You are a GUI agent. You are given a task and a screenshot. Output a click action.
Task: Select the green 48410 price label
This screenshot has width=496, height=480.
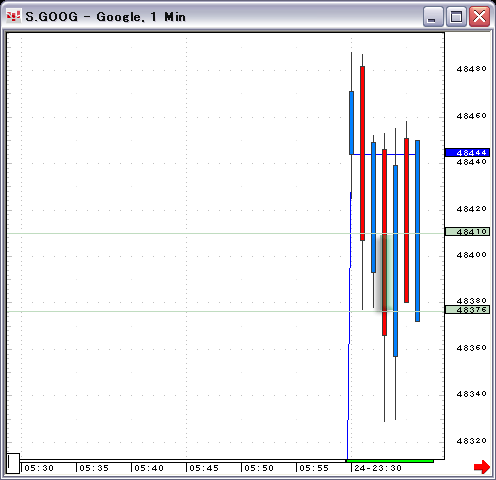467,232
